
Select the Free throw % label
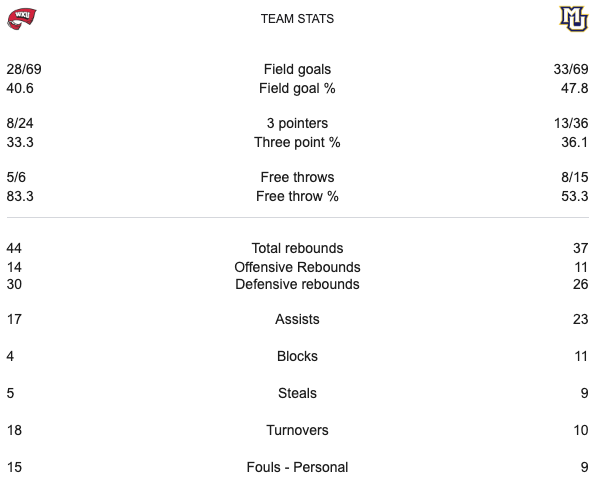coord(297,196)
